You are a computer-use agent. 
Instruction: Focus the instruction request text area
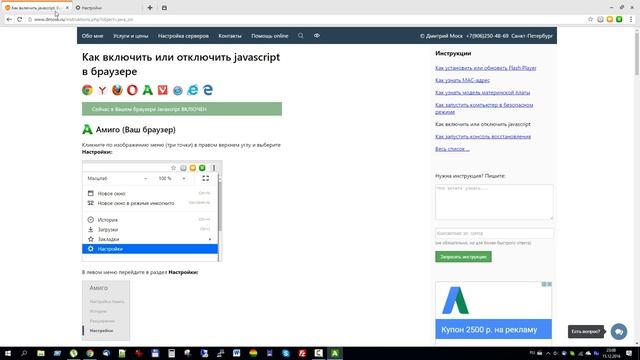tap(494, 202)
